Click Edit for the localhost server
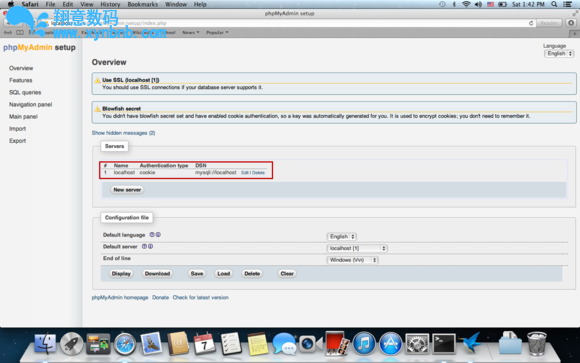Image resolution: width=580 pixels, height=363 pixels. tap(245, 173)
